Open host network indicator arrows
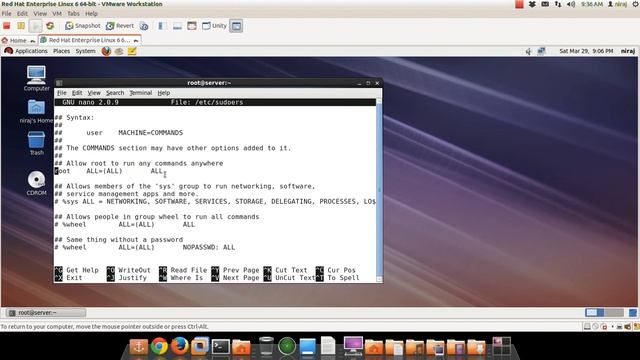Image resolution: width=640 pixels, height=360 pixels. [x=558, y=4]
